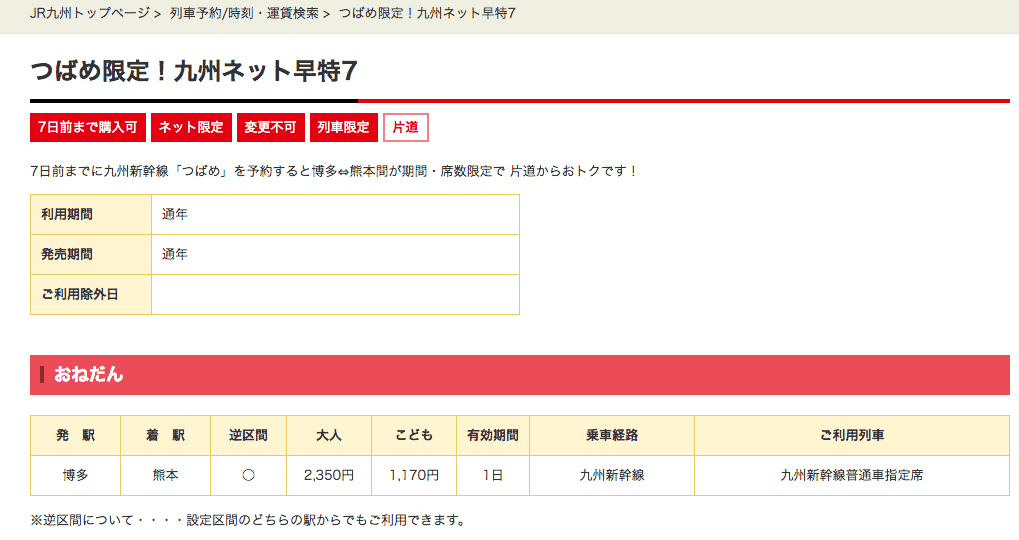
Task: Click the child fare 1,170円
Action: 414,476
